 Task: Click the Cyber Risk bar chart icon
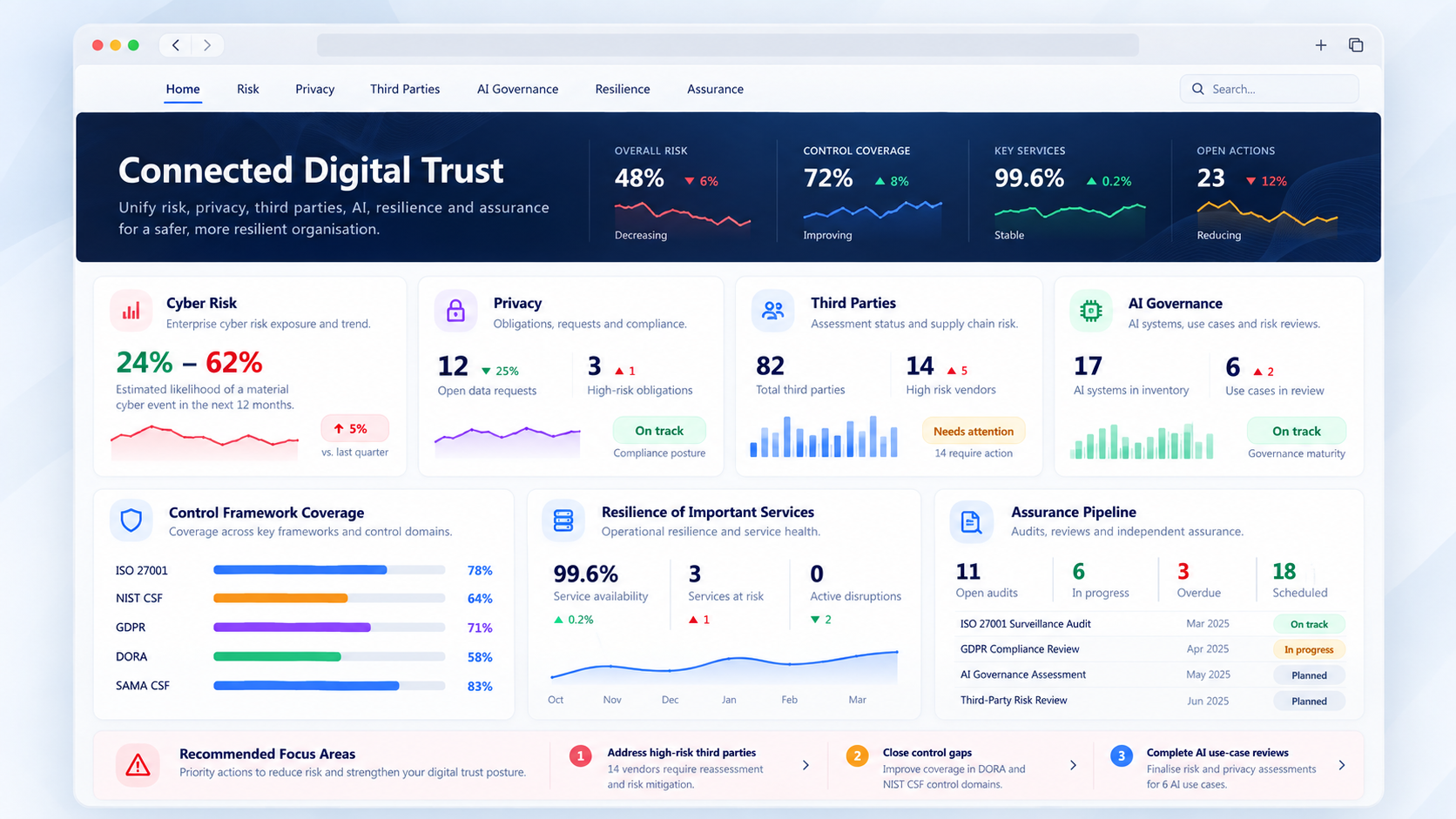pos(131,311)
